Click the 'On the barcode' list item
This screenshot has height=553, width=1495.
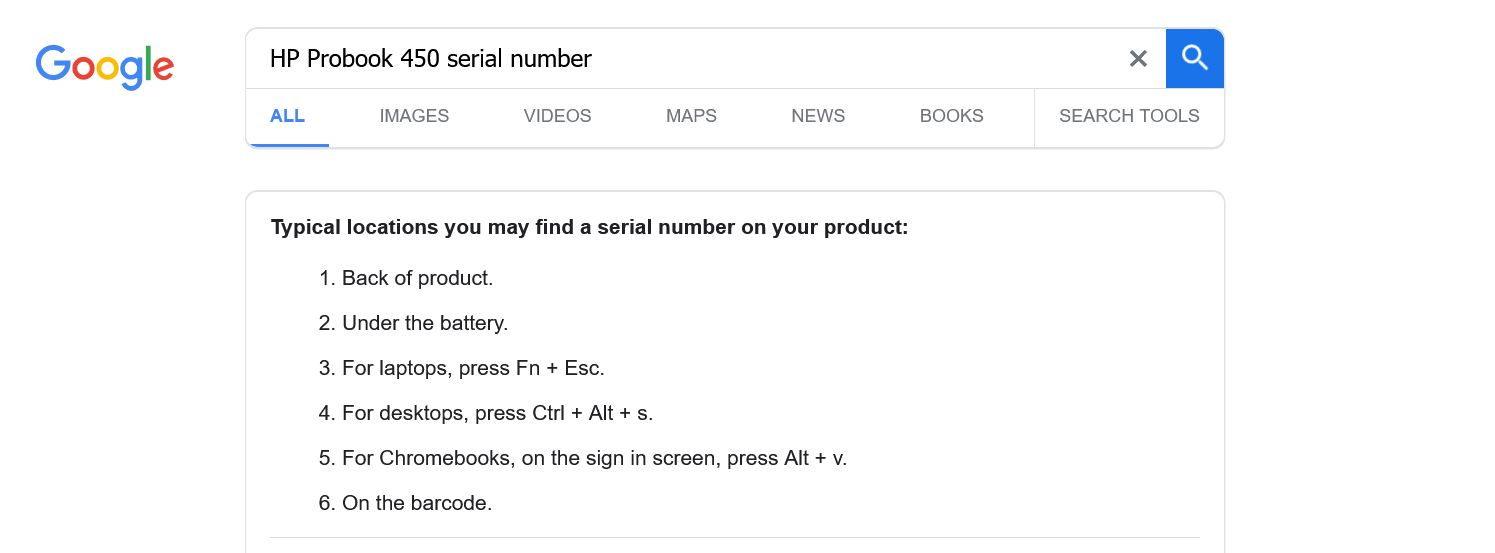[x=416, y=503]
